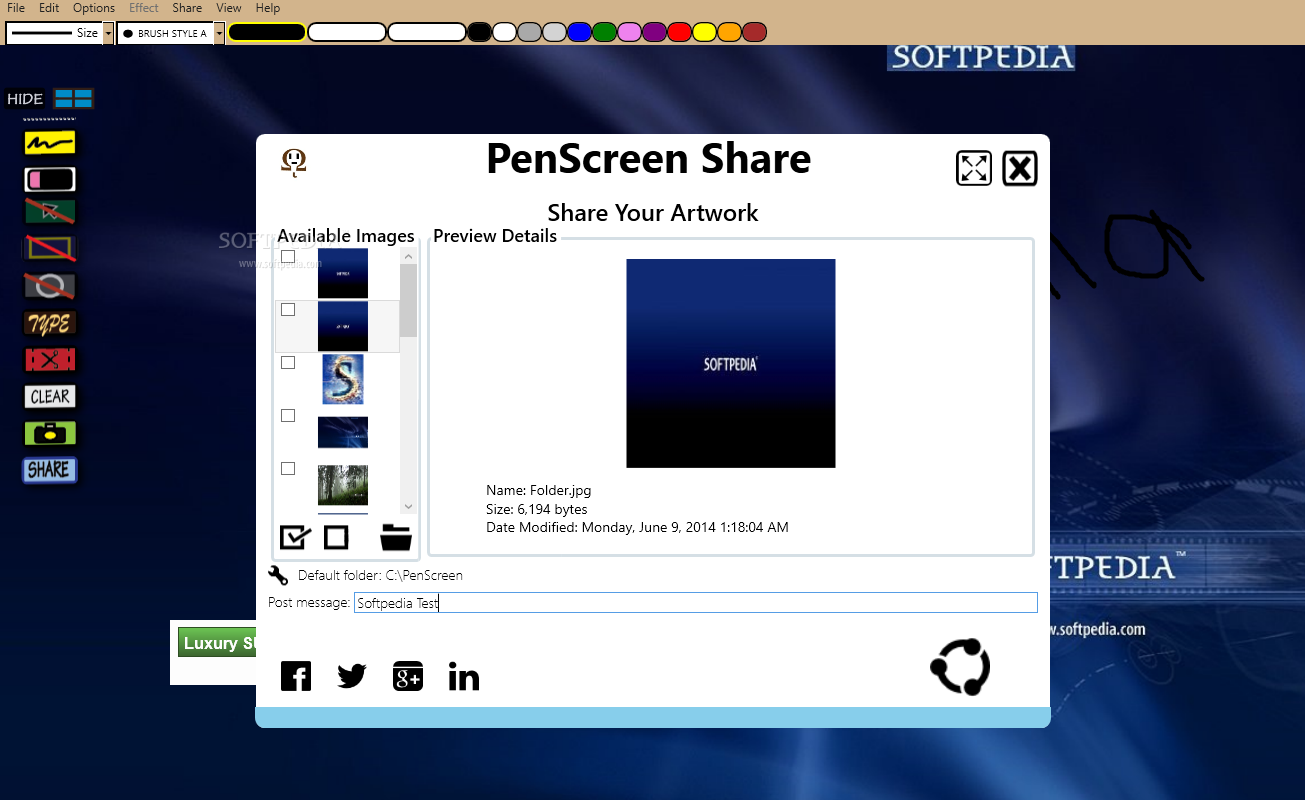Click the fullscreen expand icon in dialog

click(974, 168)
